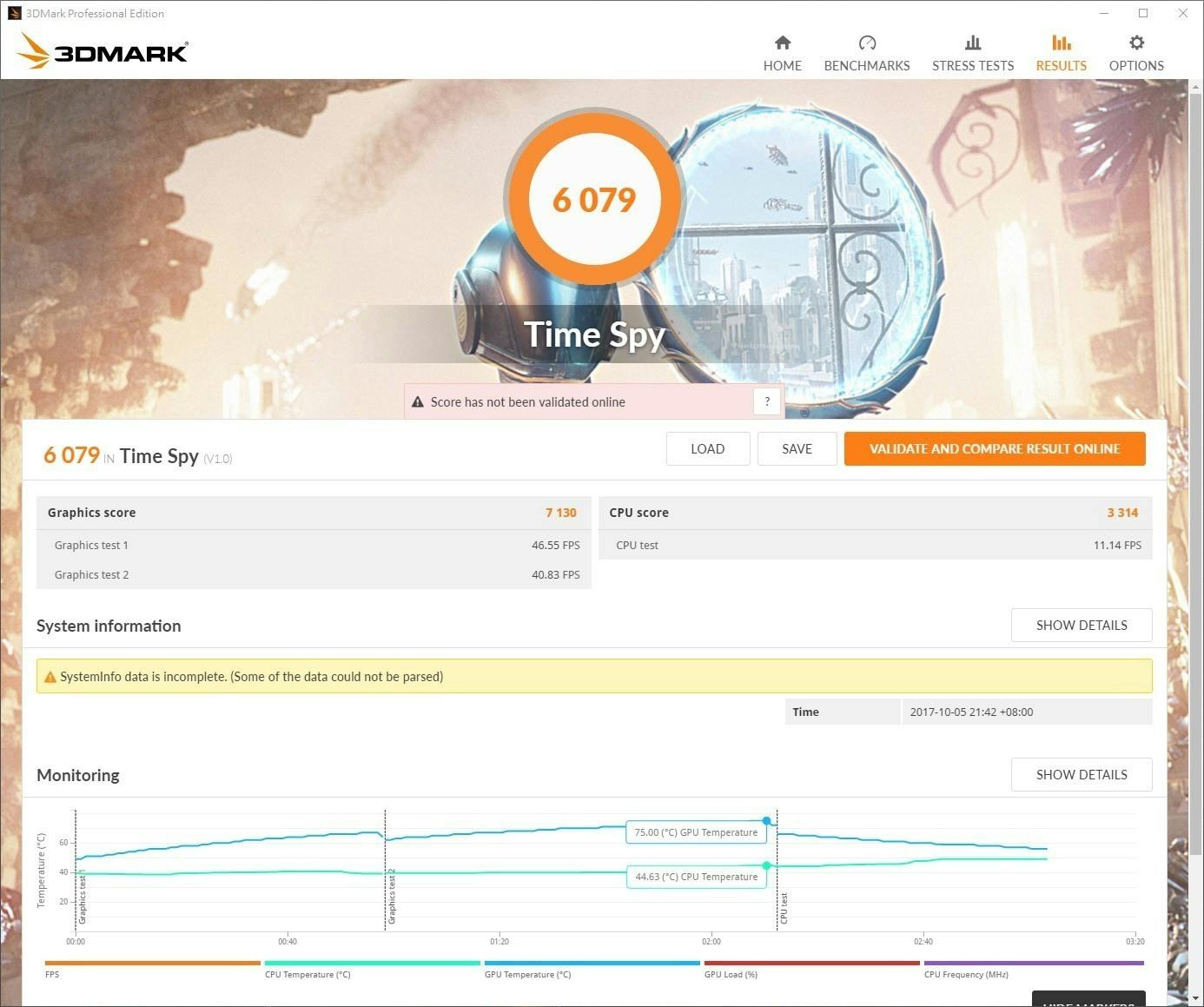Screen dimensions: 1204x1007
Task: Click CPU test result 11.14 FPS
Action: coord(1117,546)
